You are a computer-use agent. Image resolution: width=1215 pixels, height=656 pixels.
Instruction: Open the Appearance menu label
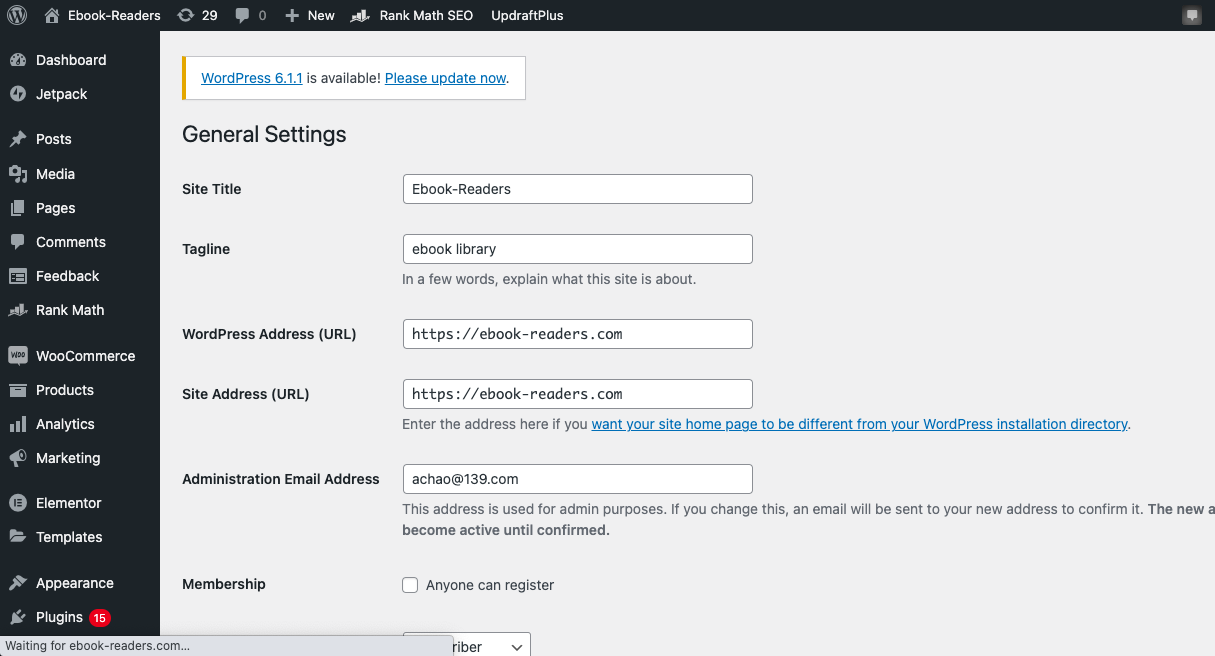75,583
